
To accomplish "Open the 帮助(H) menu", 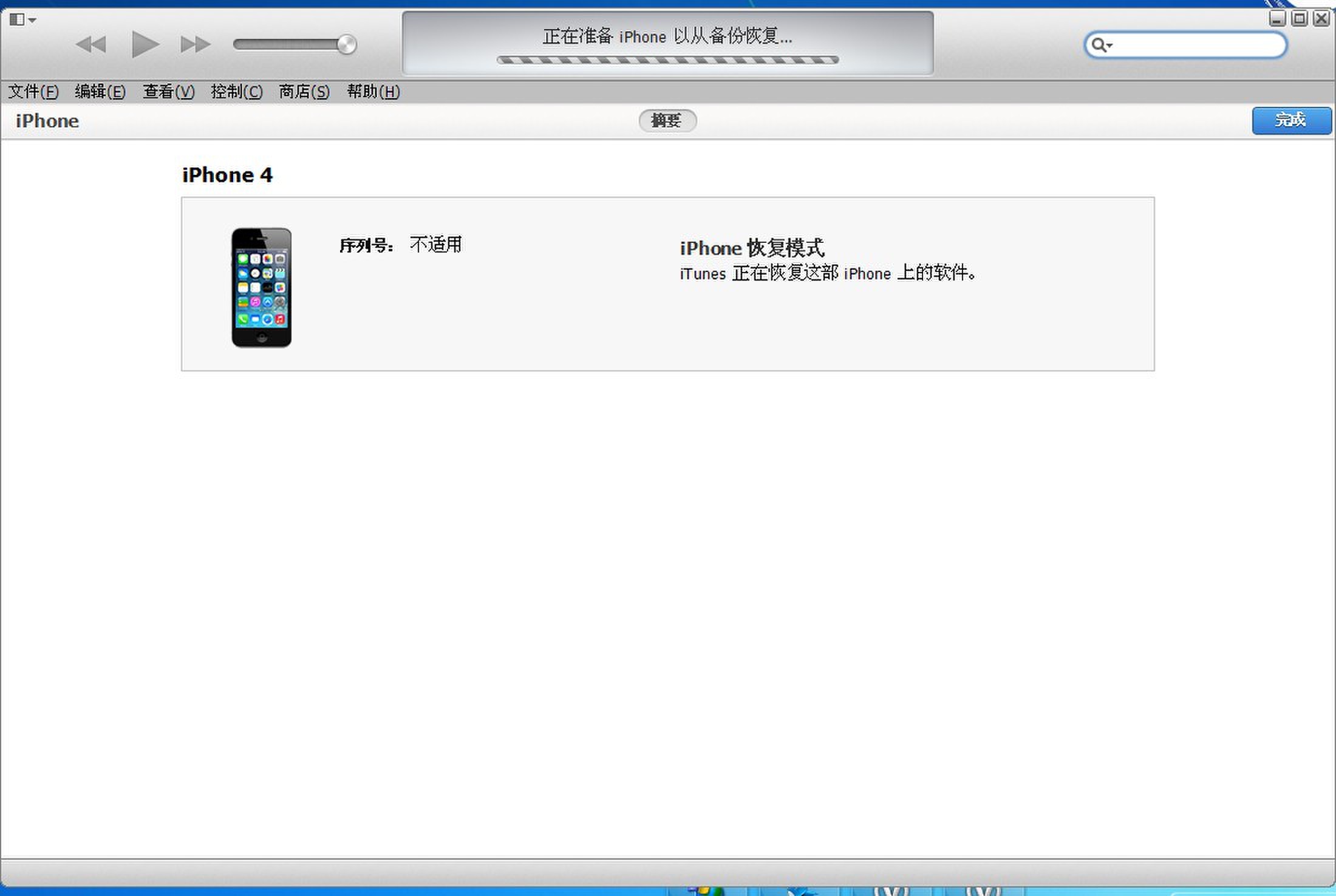I will click(x=373, y=92).
